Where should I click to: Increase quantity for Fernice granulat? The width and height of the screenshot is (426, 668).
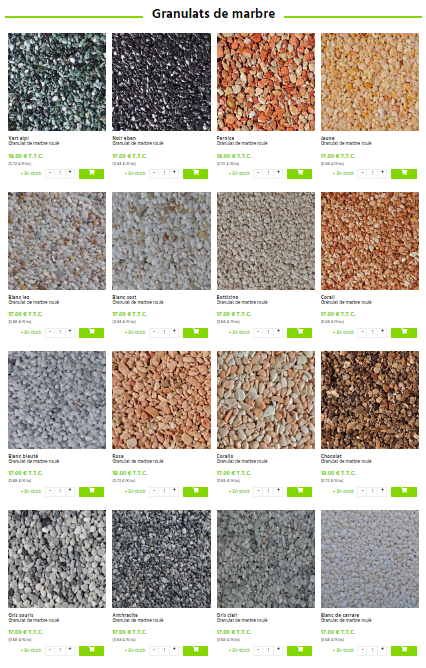point(278,173)
